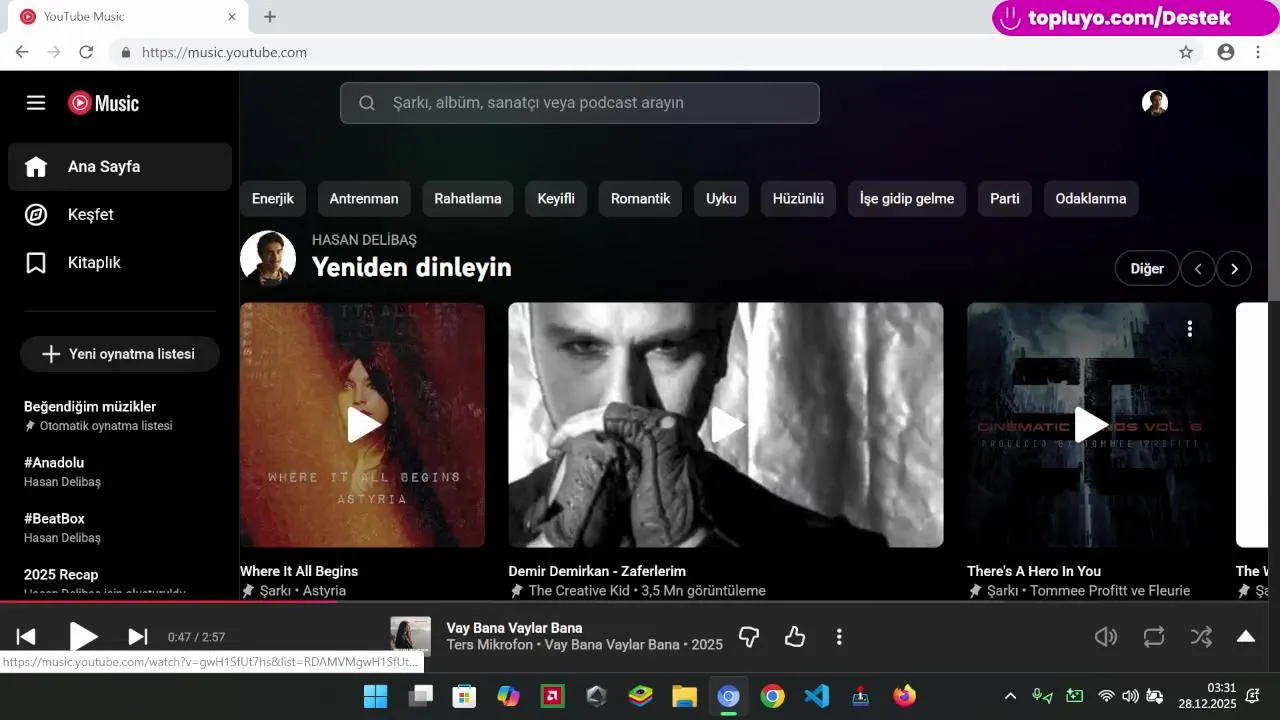
Task: Select the Odaklanma mood chip
Action: click(x=1091, y=199)
